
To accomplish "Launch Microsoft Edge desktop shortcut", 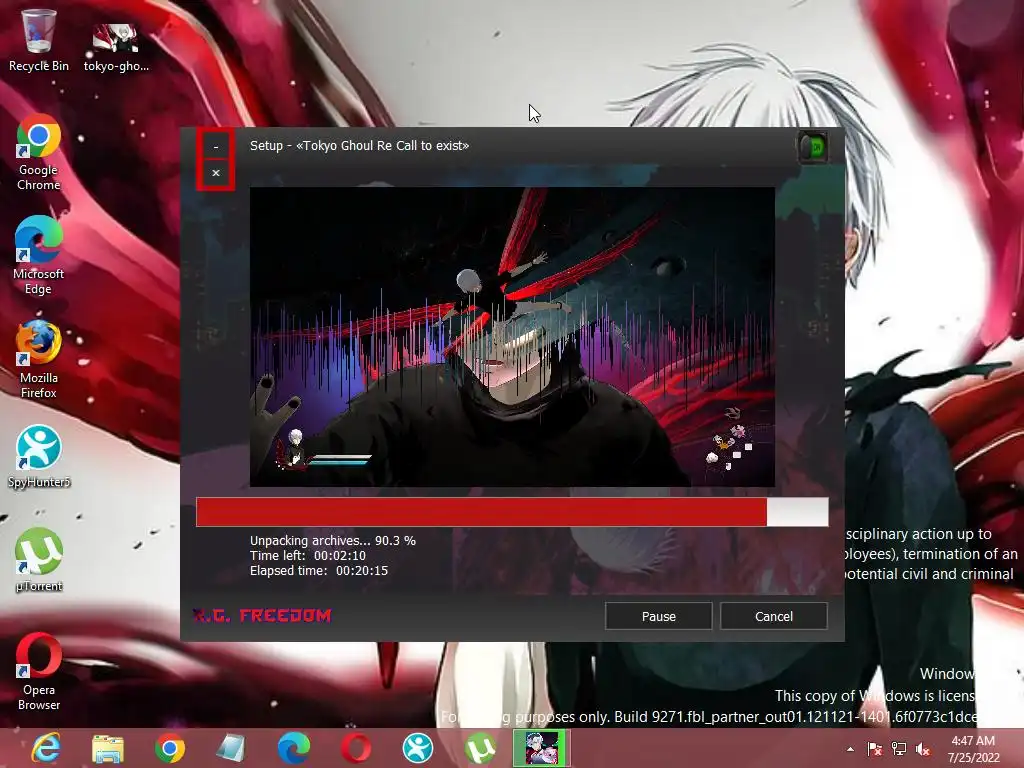I will click(39, 255).
